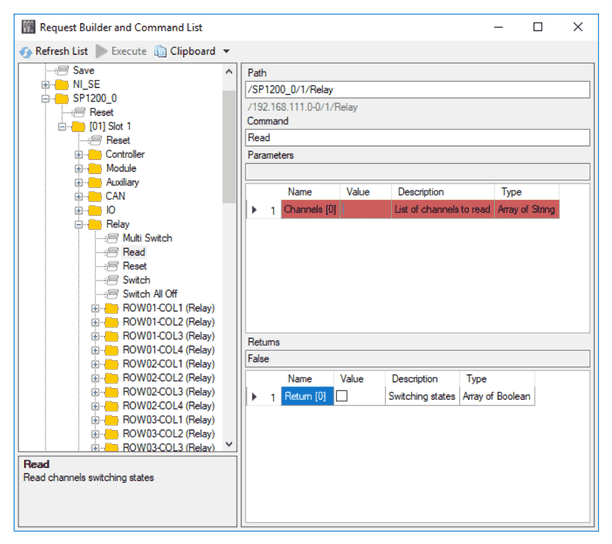Click the Relay folder icon

click(x=95, y=224)
